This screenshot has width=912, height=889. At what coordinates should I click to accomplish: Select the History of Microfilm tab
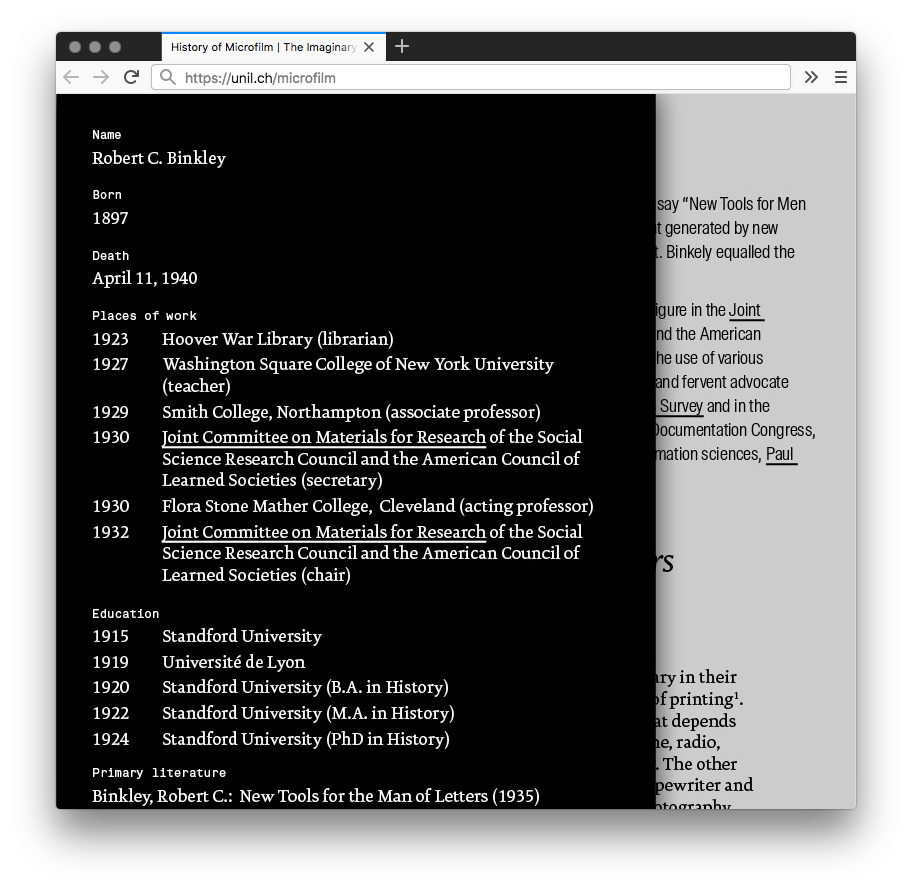(263, 47)
